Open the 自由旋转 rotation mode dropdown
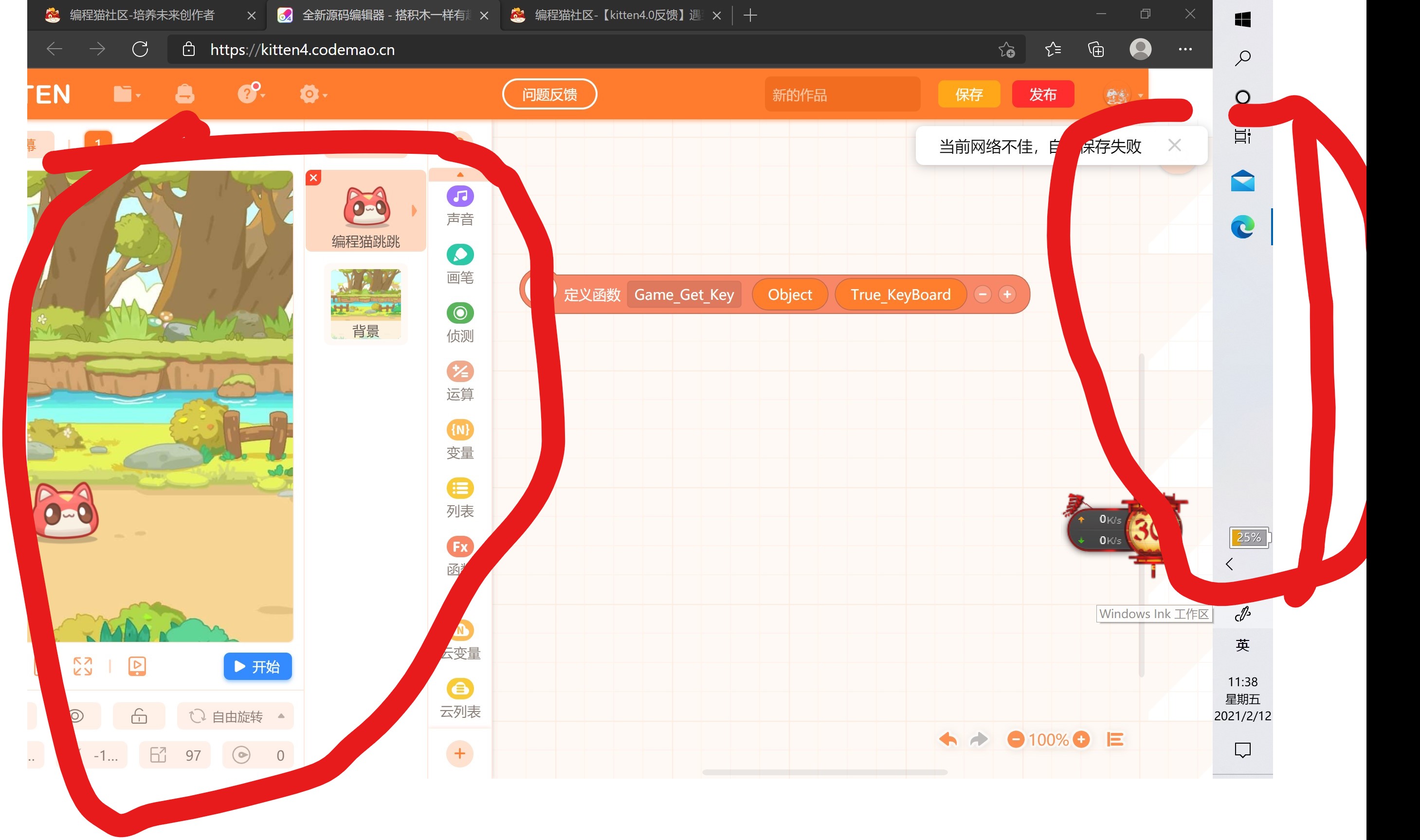Viewport: 1420px width, 840px height. pos(236,716)
